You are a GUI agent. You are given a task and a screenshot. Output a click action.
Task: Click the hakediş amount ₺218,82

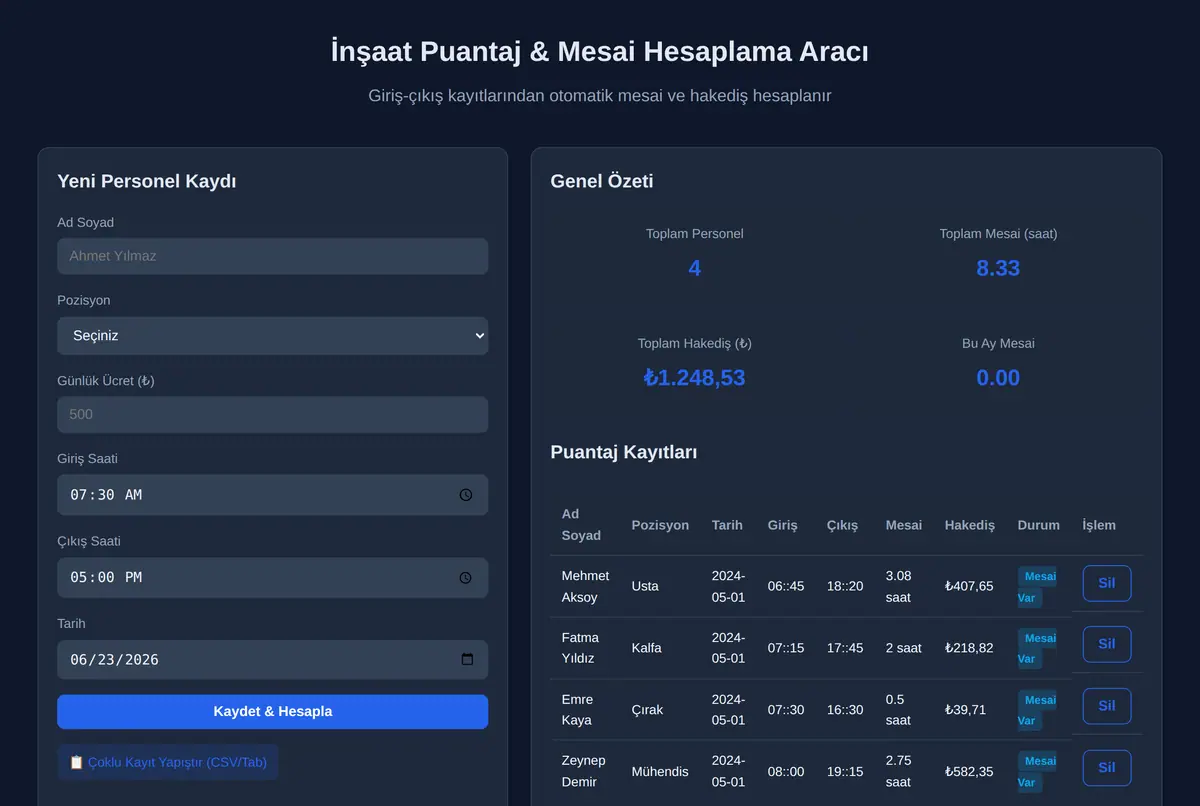(x=969, y=648)
